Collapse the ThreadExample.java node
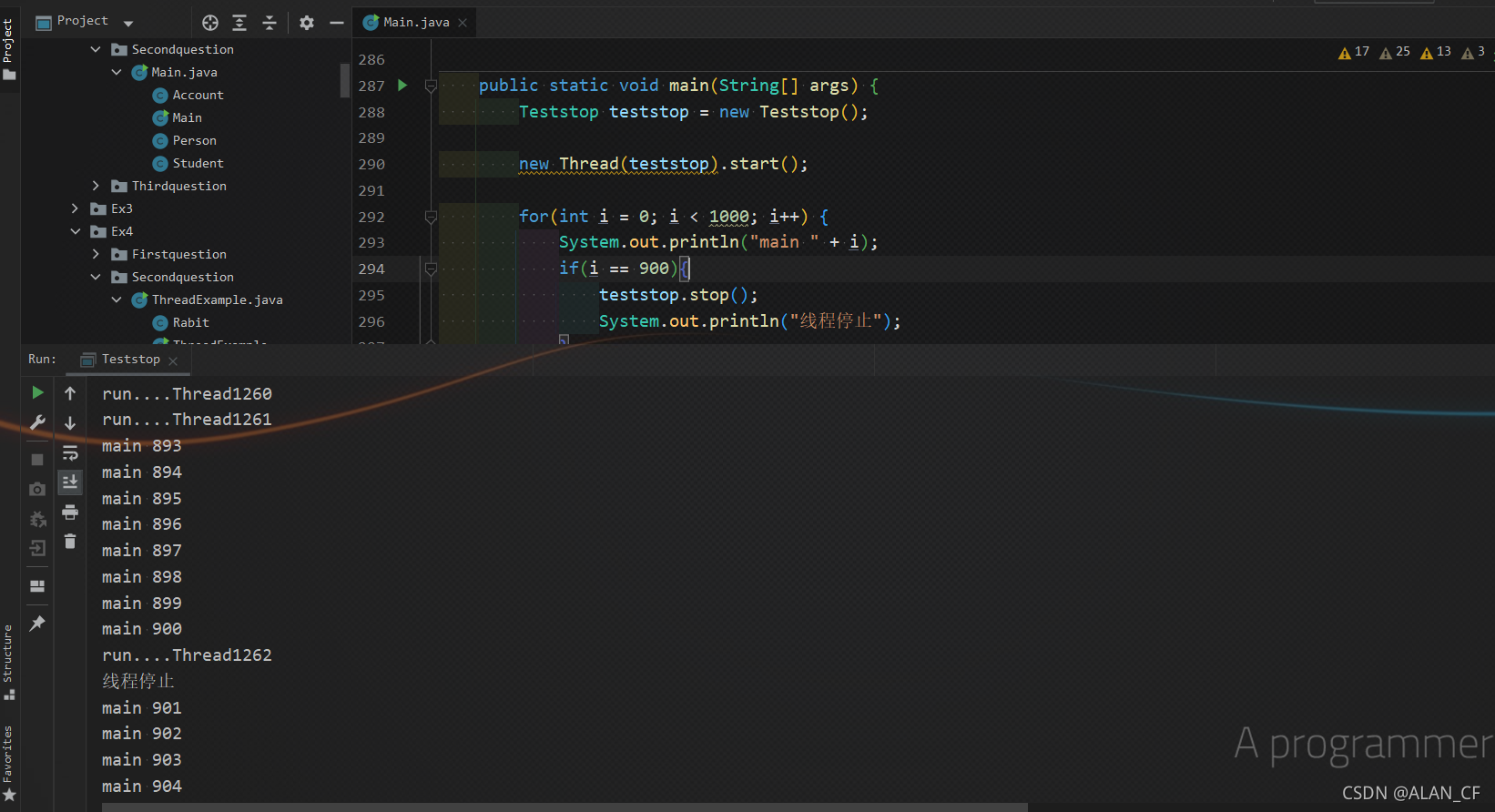Viewport: 1495px width, 812px height. pos(117,299)
